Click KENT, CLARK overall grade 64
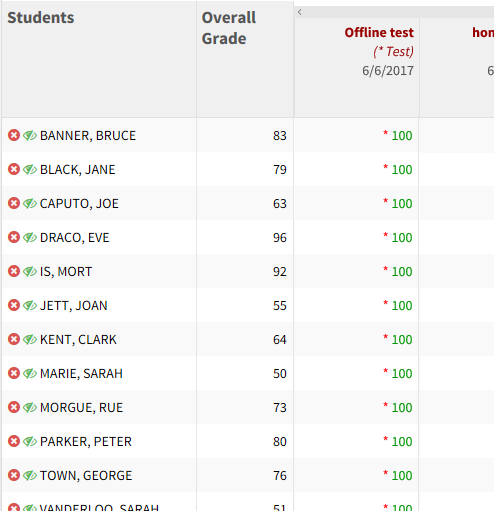 [280, 340]
